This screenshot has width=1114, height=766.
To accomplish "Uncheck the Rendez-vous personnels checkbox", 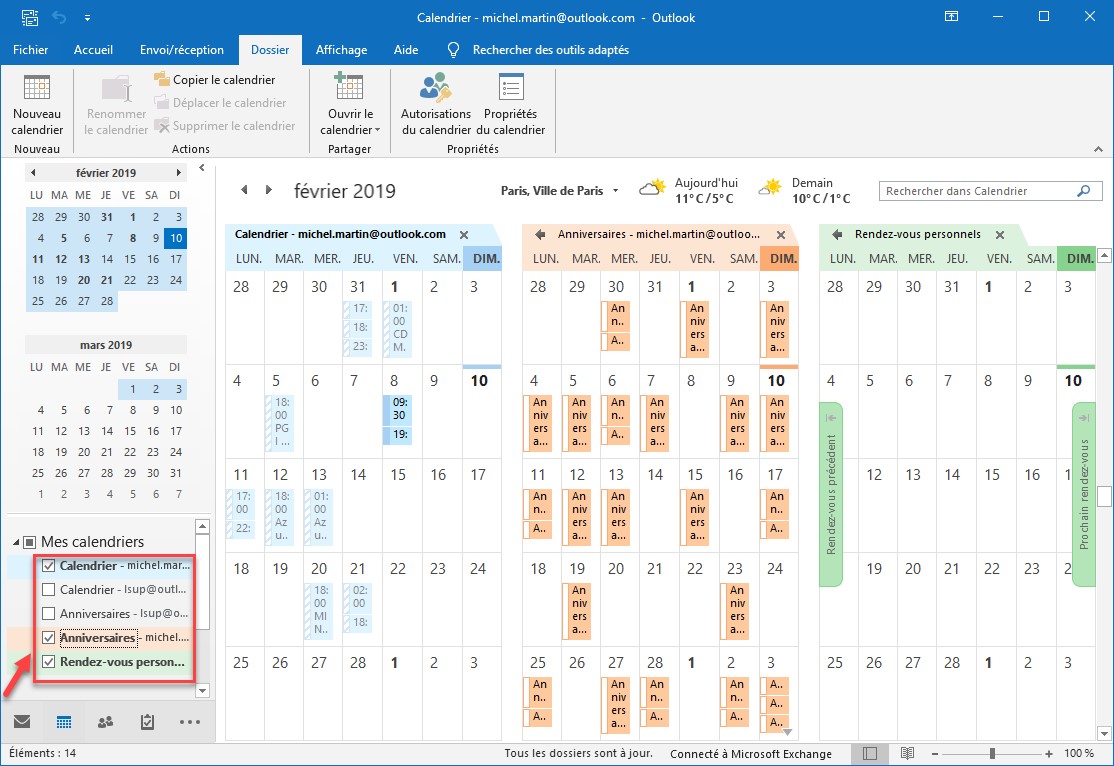I will coord(48,662).
